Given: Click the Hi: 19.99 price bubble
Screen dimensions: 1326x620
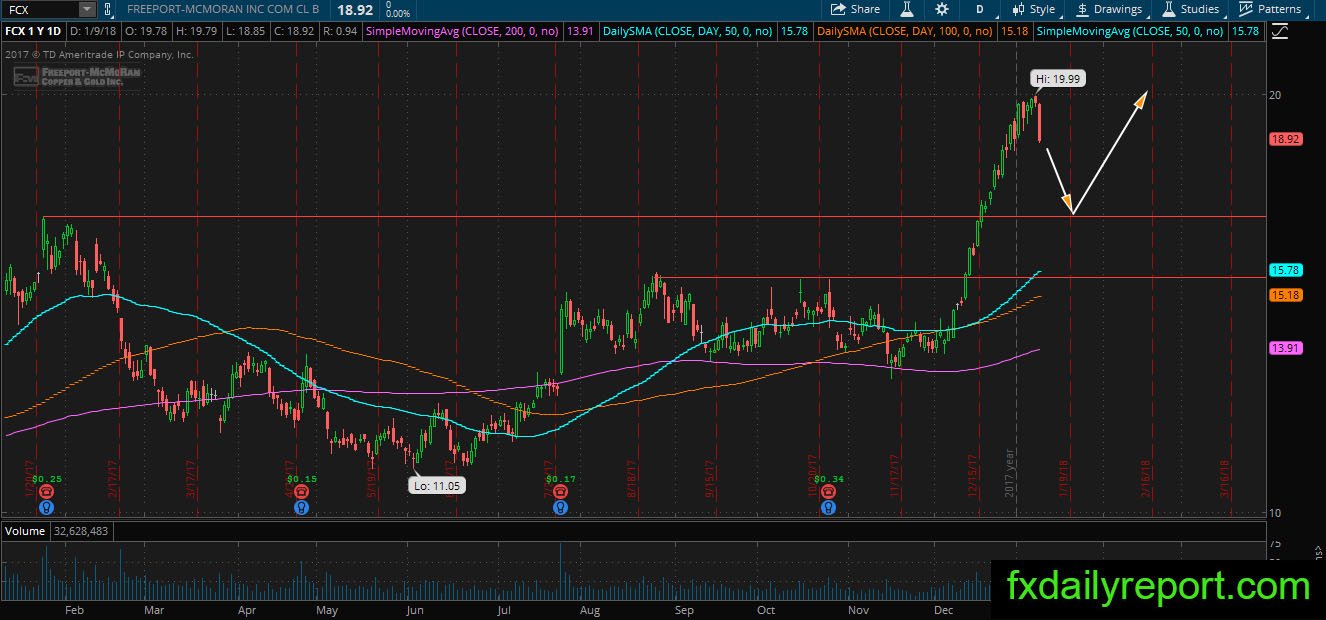Looking at the screenshot, I should 1058,78.
